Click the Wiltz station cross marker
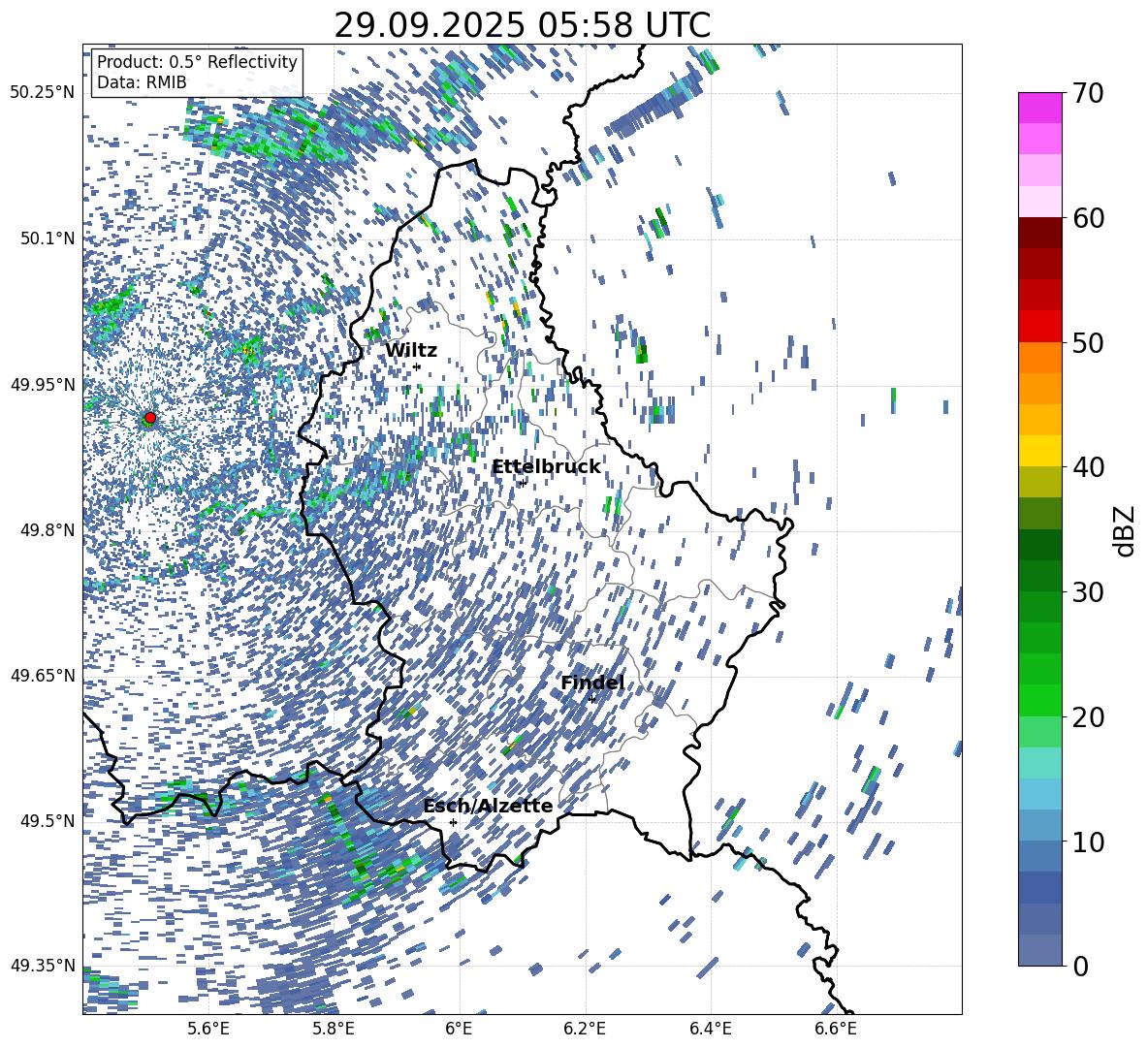Screen dimensions: 1148x1048 417,366
